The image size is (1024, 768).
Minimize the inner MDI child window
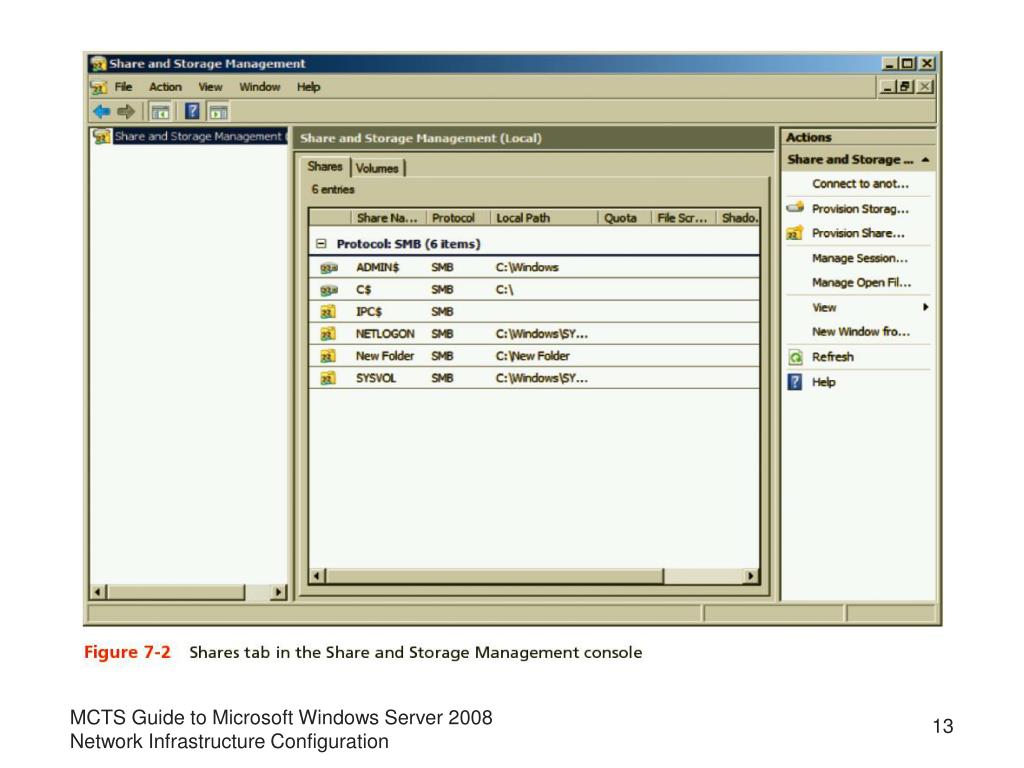(888, 87)
